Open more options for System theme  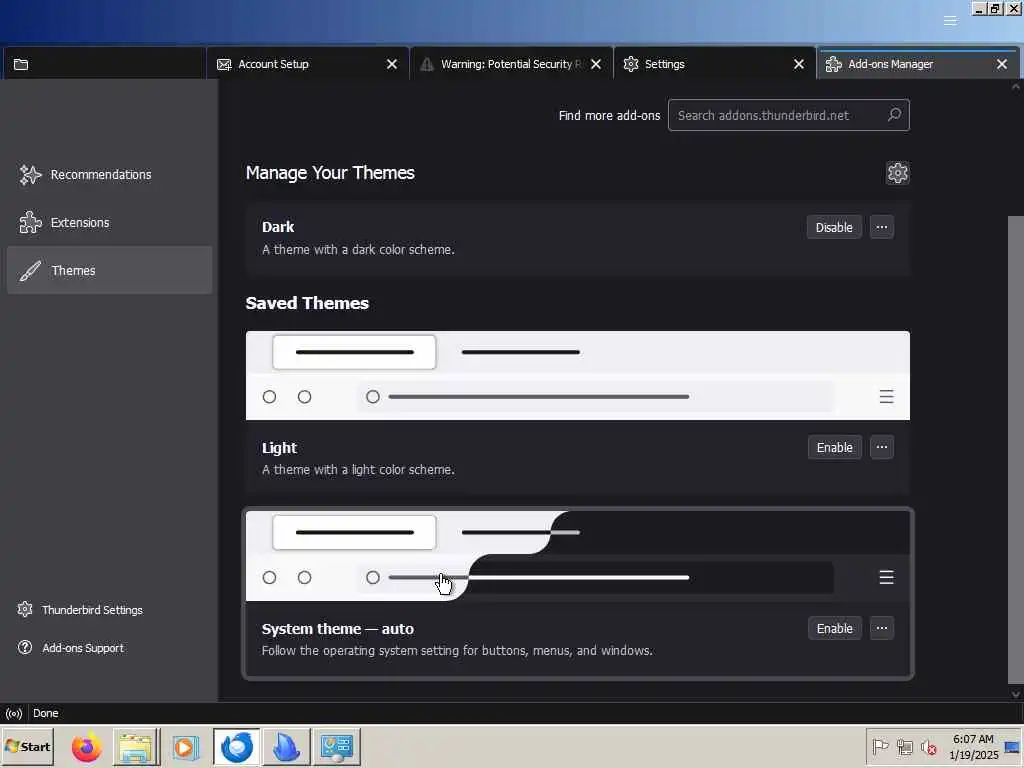882,628
